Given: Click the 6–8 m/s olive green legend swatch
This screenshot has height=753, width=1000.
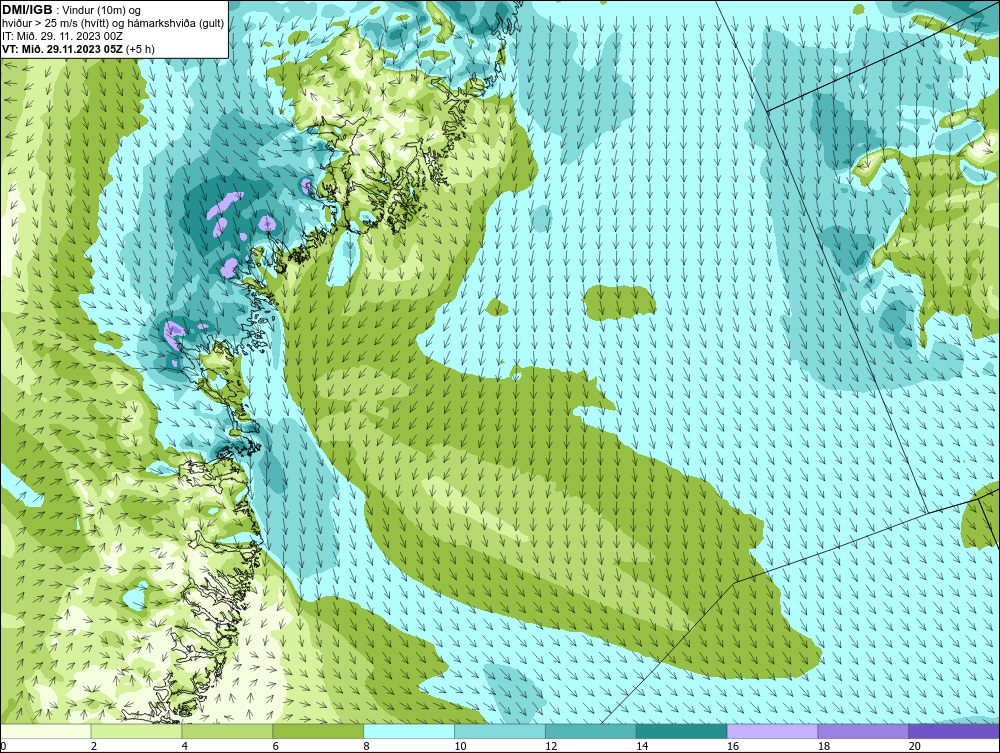Looking at the screenshot, I should [x=318, y=731].
